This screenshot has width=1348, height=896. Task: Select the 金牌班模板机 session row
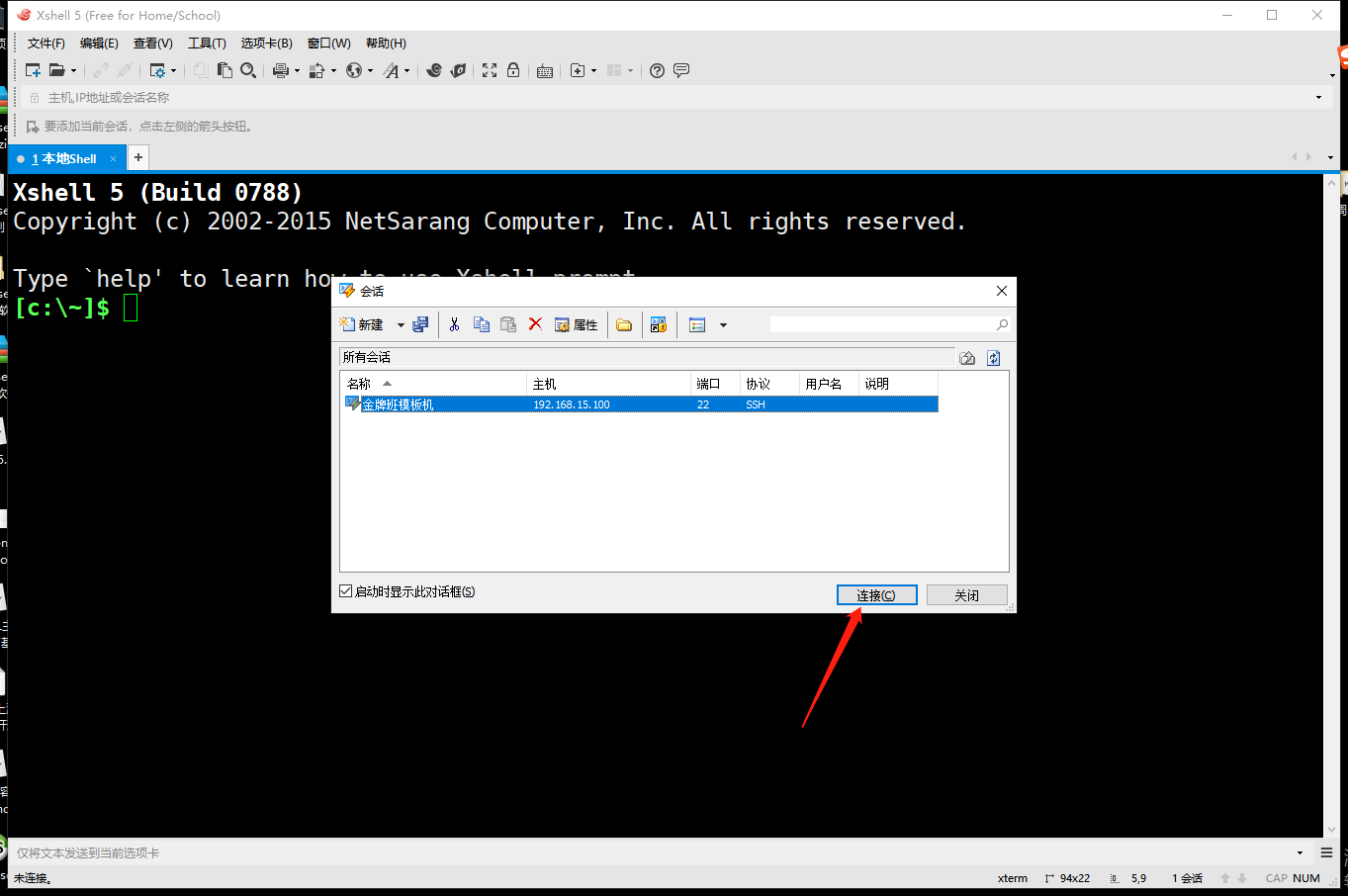tap(641, 404)
